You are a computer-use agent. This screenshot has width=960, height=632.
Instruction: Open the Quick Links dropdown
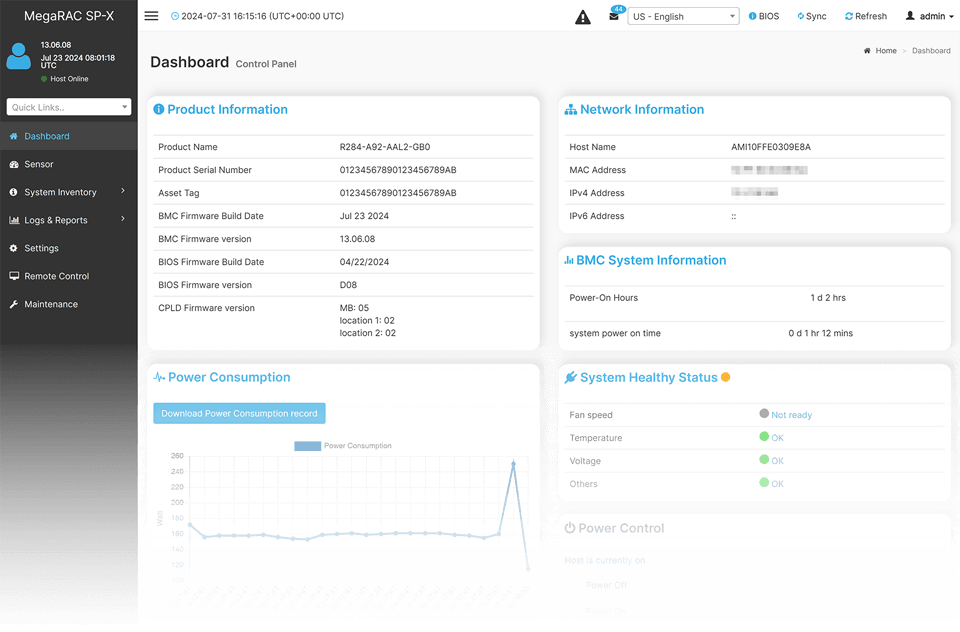(x=68, y=107)
